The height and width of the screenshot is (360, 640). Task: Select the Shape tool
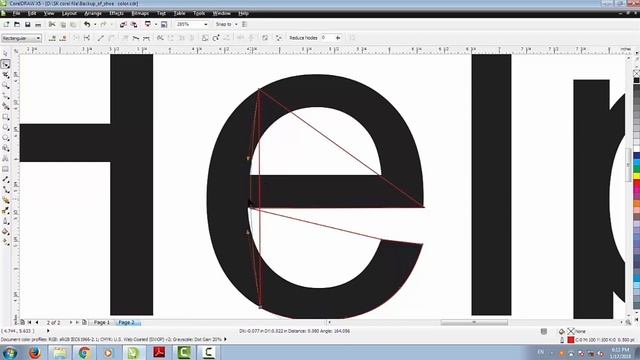pyautogui.click(x=5, y=64)
